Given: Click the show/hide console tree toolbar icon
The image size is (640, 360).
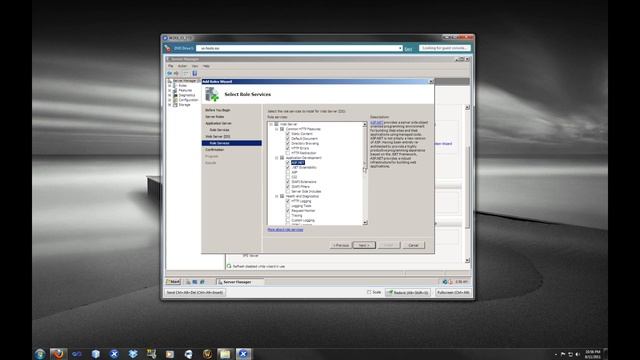Looking at the screenshot, I should (x=186, y=73).
